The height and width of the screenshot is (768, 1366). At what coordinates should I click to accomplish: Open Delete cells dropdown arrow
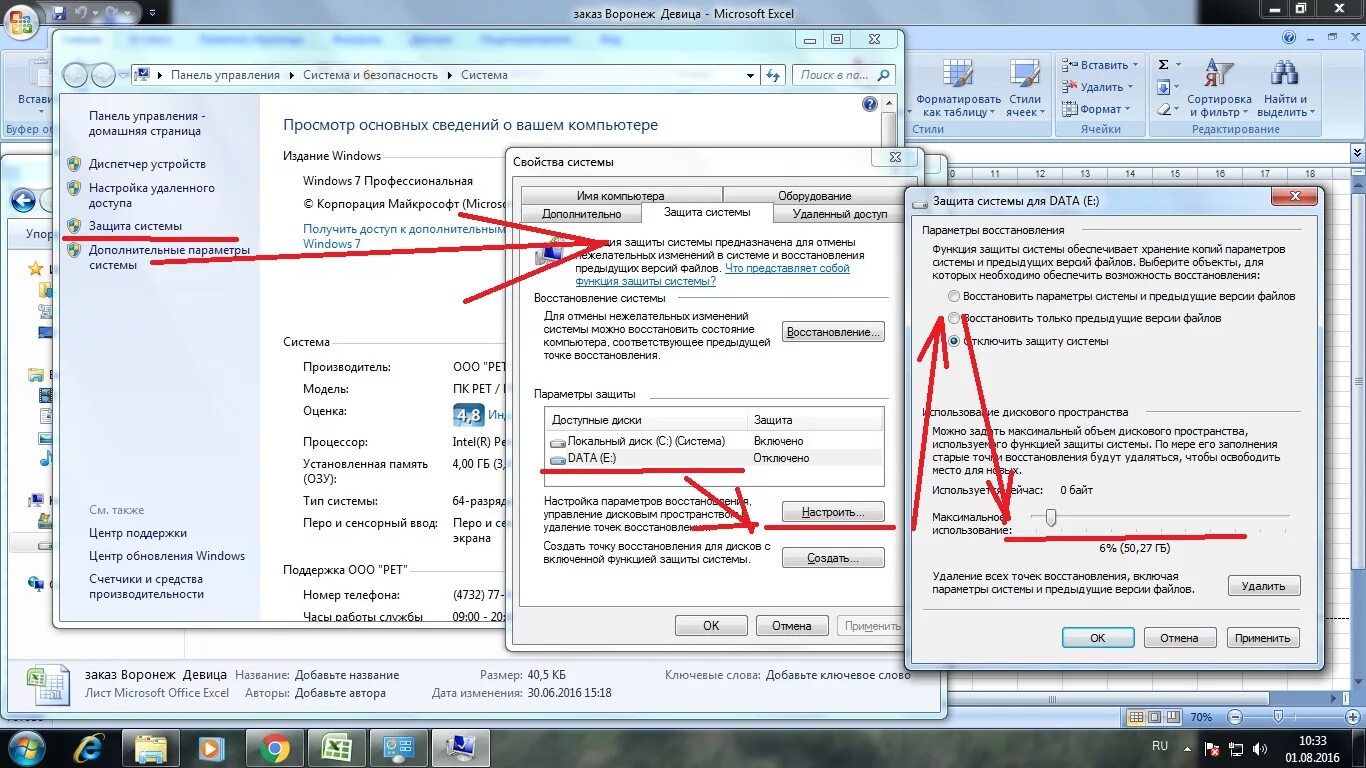(x=1131, y=88)
